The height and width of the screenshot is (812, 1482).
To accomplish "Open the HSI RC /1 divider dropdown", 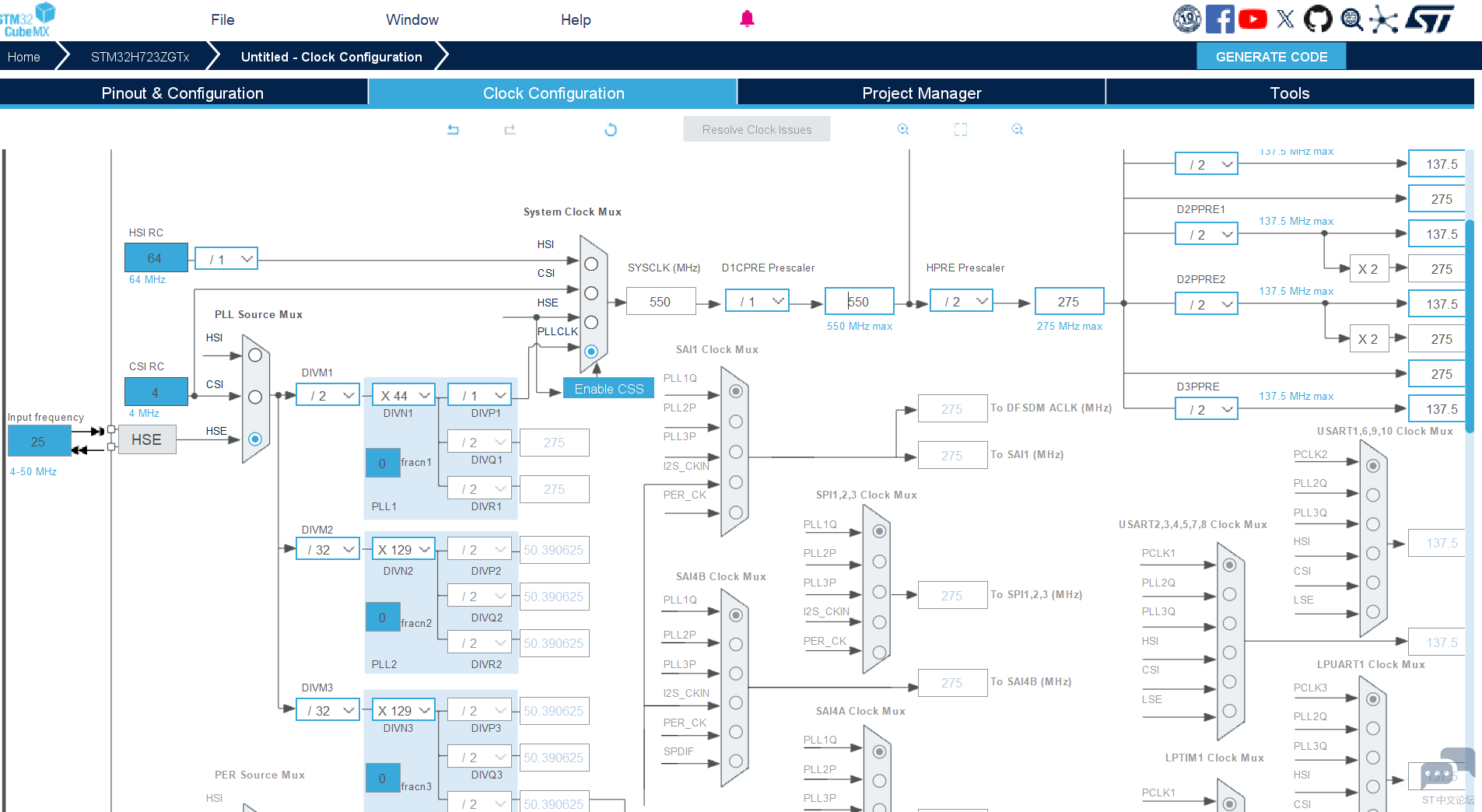I will coord(226,259).
